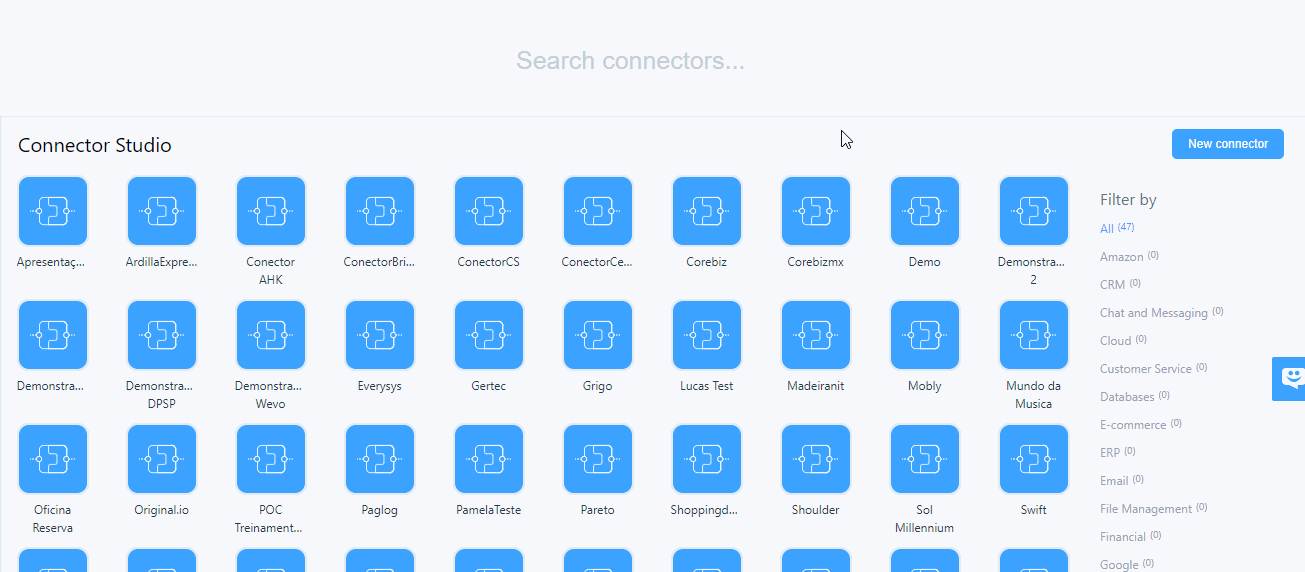Click the Search connectors input field

pyautogui.click(x=630, y=61)
